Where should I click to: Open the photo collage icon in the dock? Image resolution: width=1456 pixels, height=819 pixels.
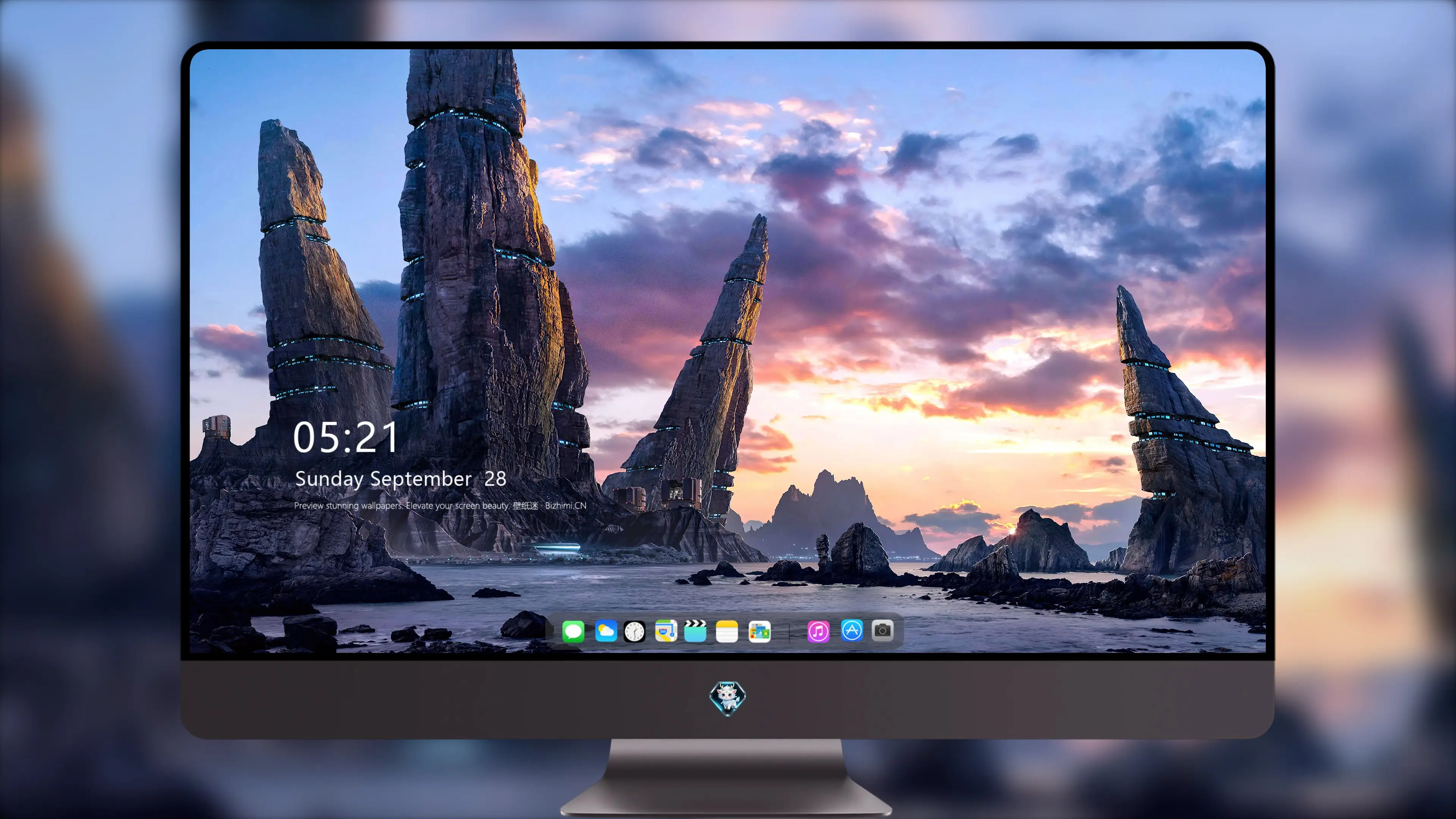759,631
